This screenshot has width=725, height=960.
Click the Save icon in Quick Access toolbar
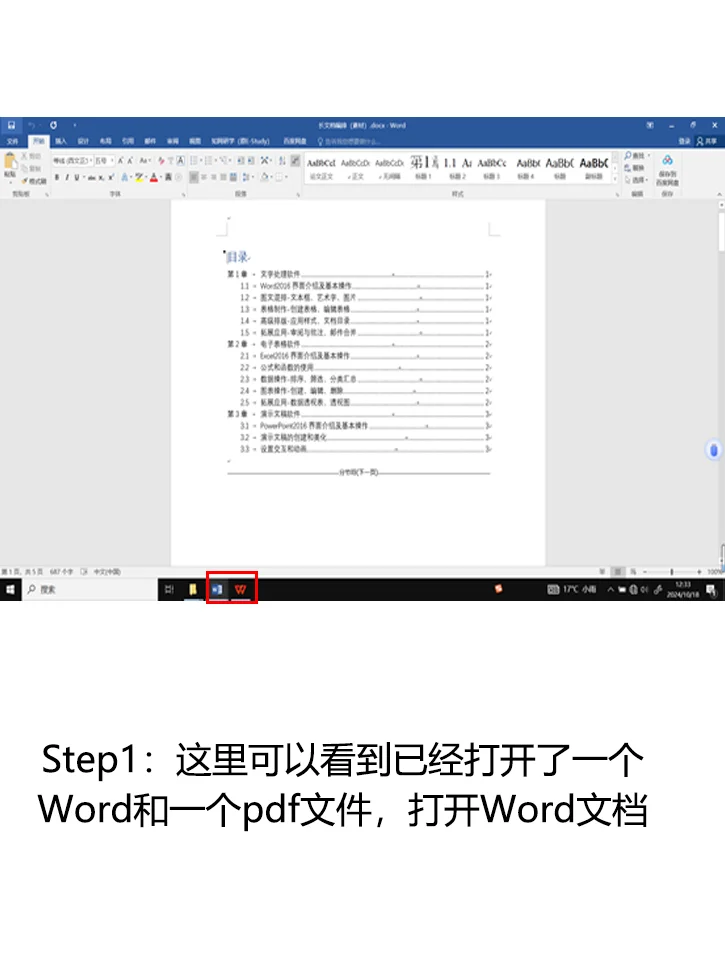(11, 125)
